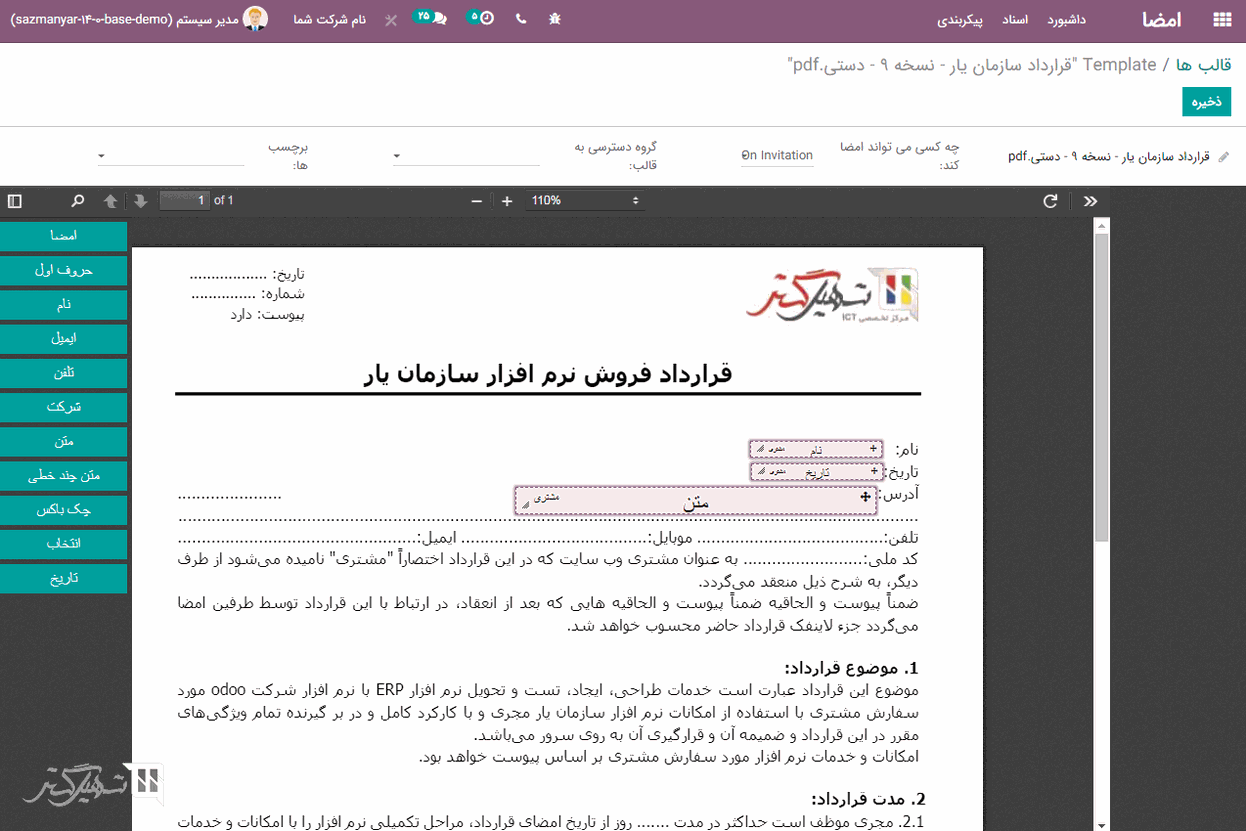Select the حروف اول field type button

tap(64, 270)
